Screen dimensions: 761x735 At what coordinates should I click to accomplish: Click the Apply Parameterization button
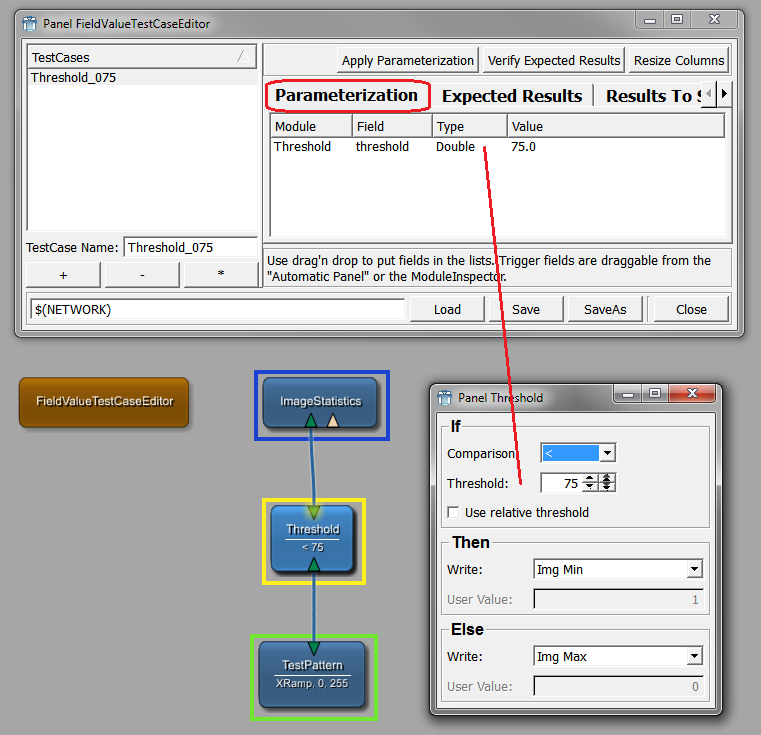point(407,61)
